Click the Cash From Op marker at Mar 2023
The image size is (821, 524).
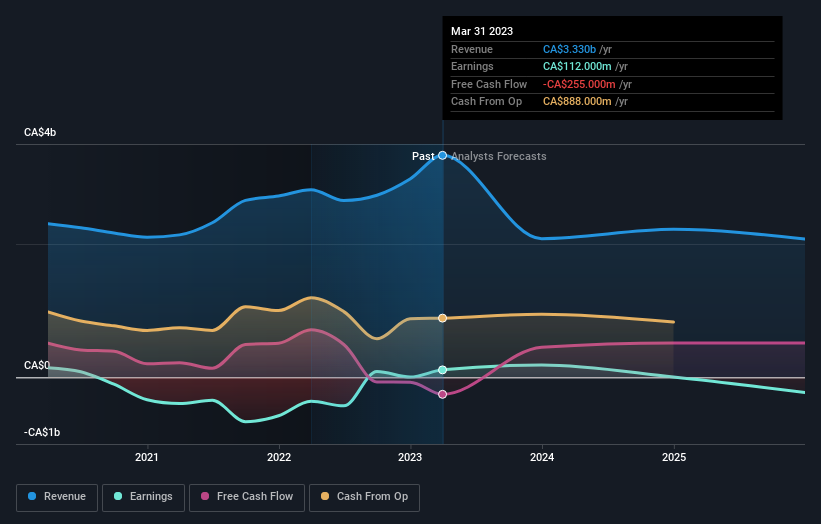click(442, 318)
